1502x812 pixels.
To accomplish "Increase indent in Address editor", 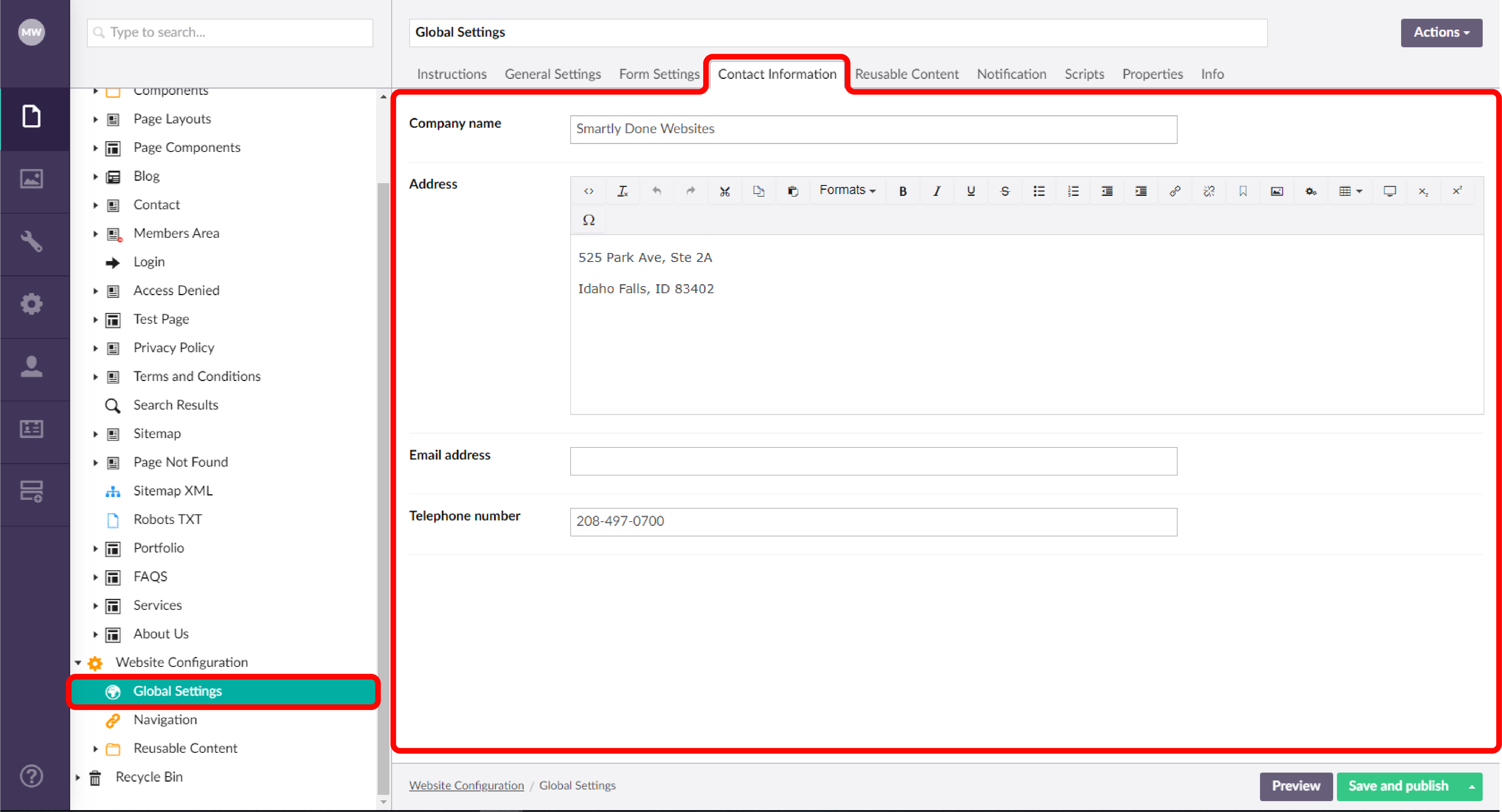I will pyautogui.click(x=1141, y=191).
